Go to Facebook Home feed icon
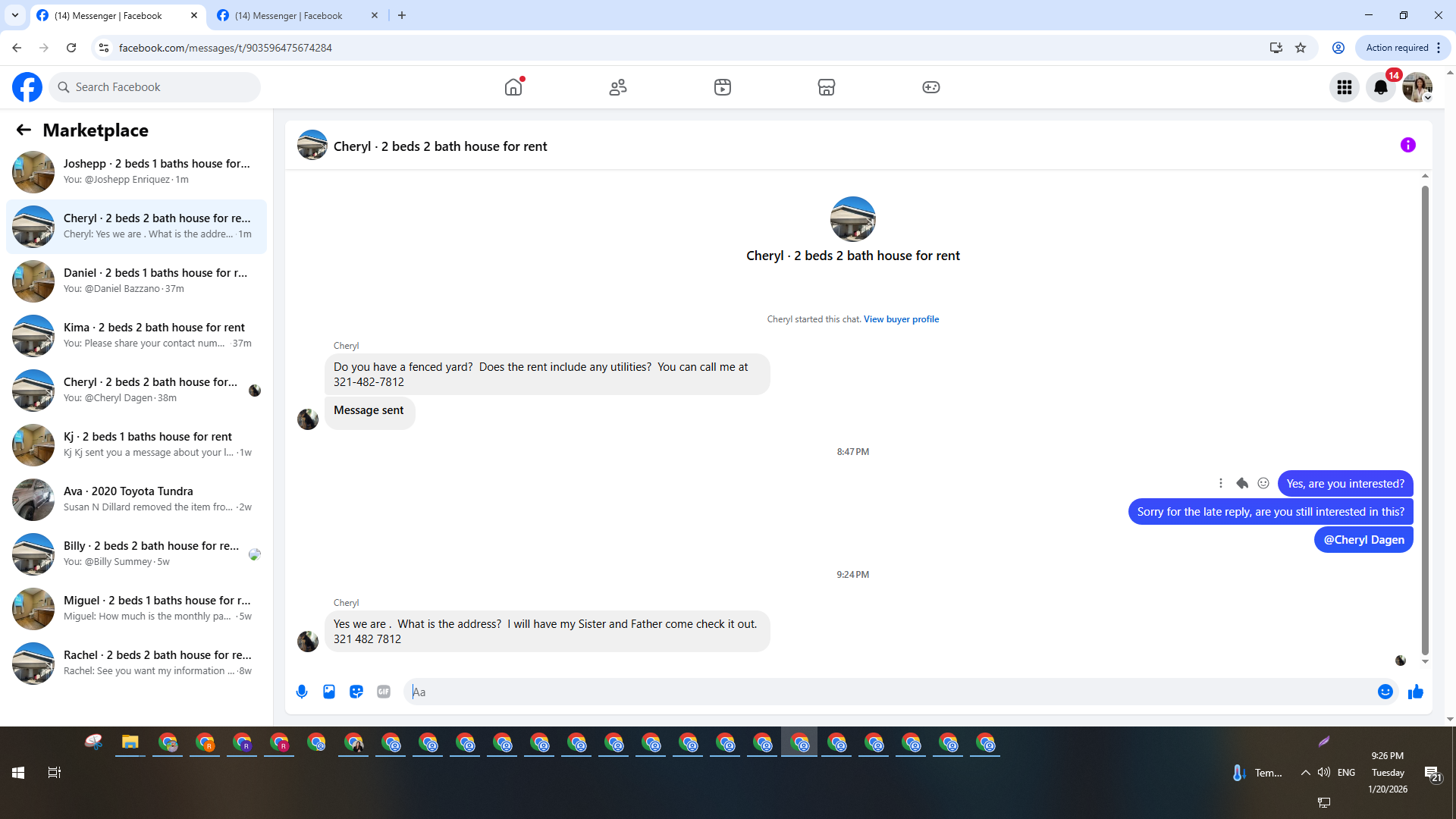 pos(513,87)
